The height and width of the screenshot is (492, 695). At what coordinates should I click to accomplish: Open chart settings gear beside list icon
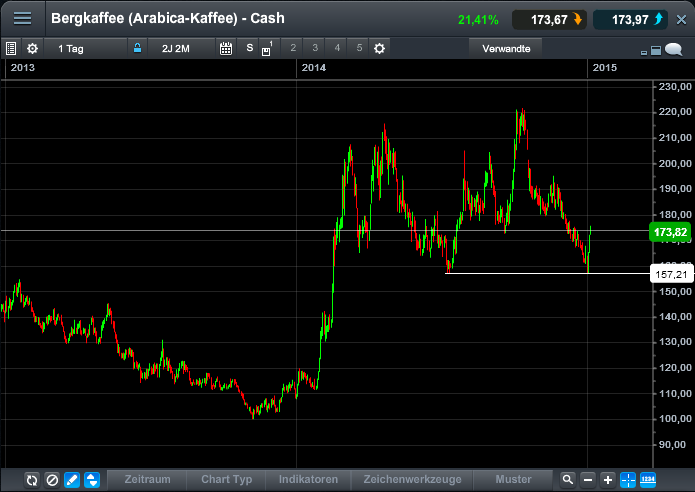(32, 48)
